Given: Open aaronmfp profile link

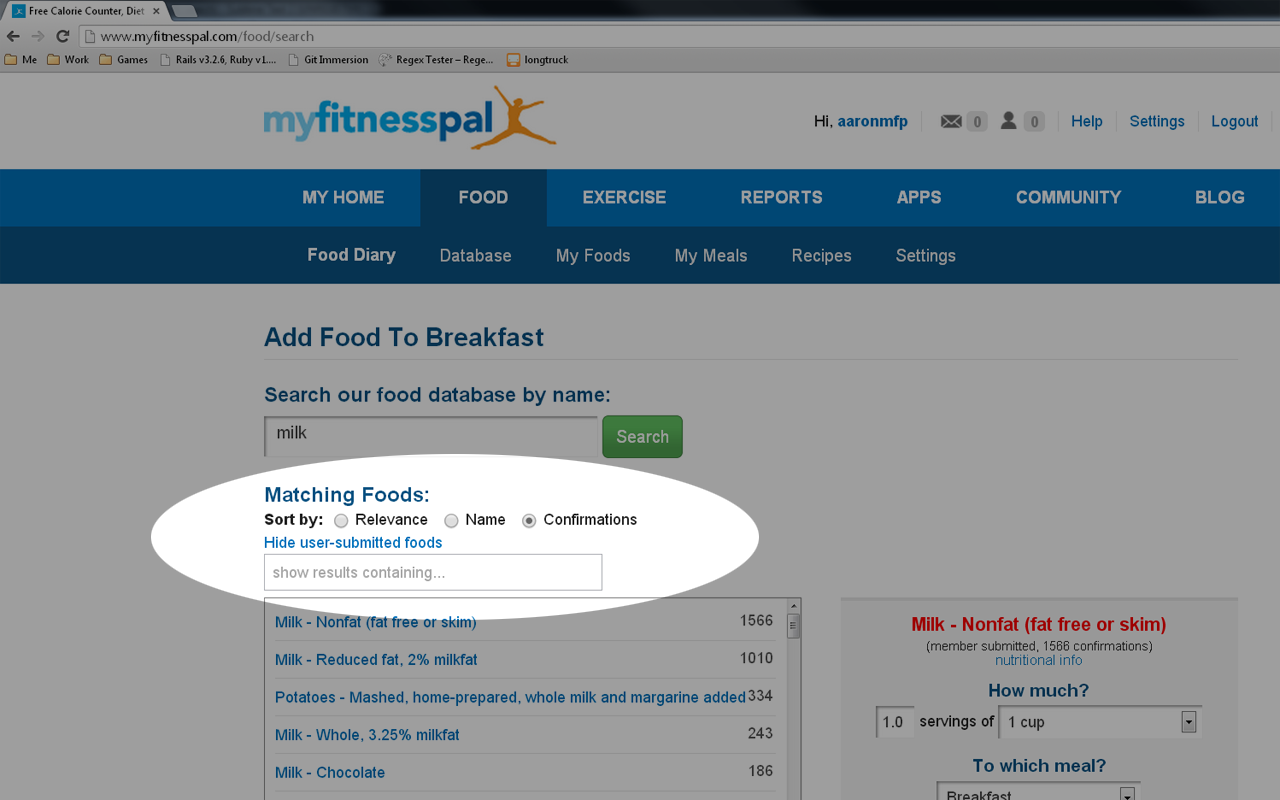Looking at the screenshot, I should (872, 121).
